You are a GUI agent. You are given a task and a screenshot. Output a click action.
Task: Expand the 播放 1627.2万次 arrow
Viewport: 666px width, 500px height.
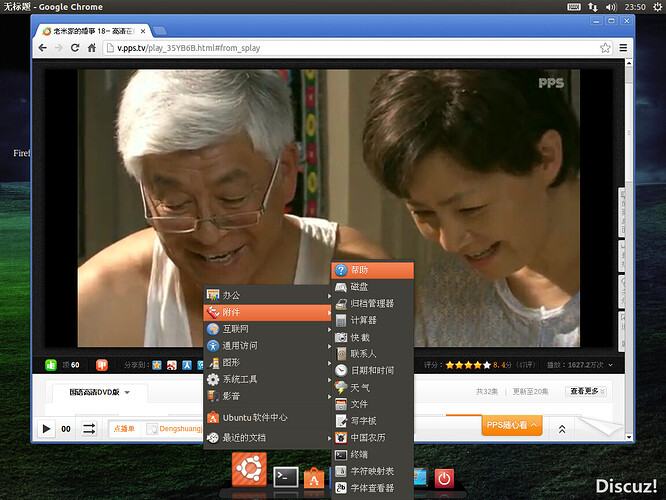pos(611,365)
